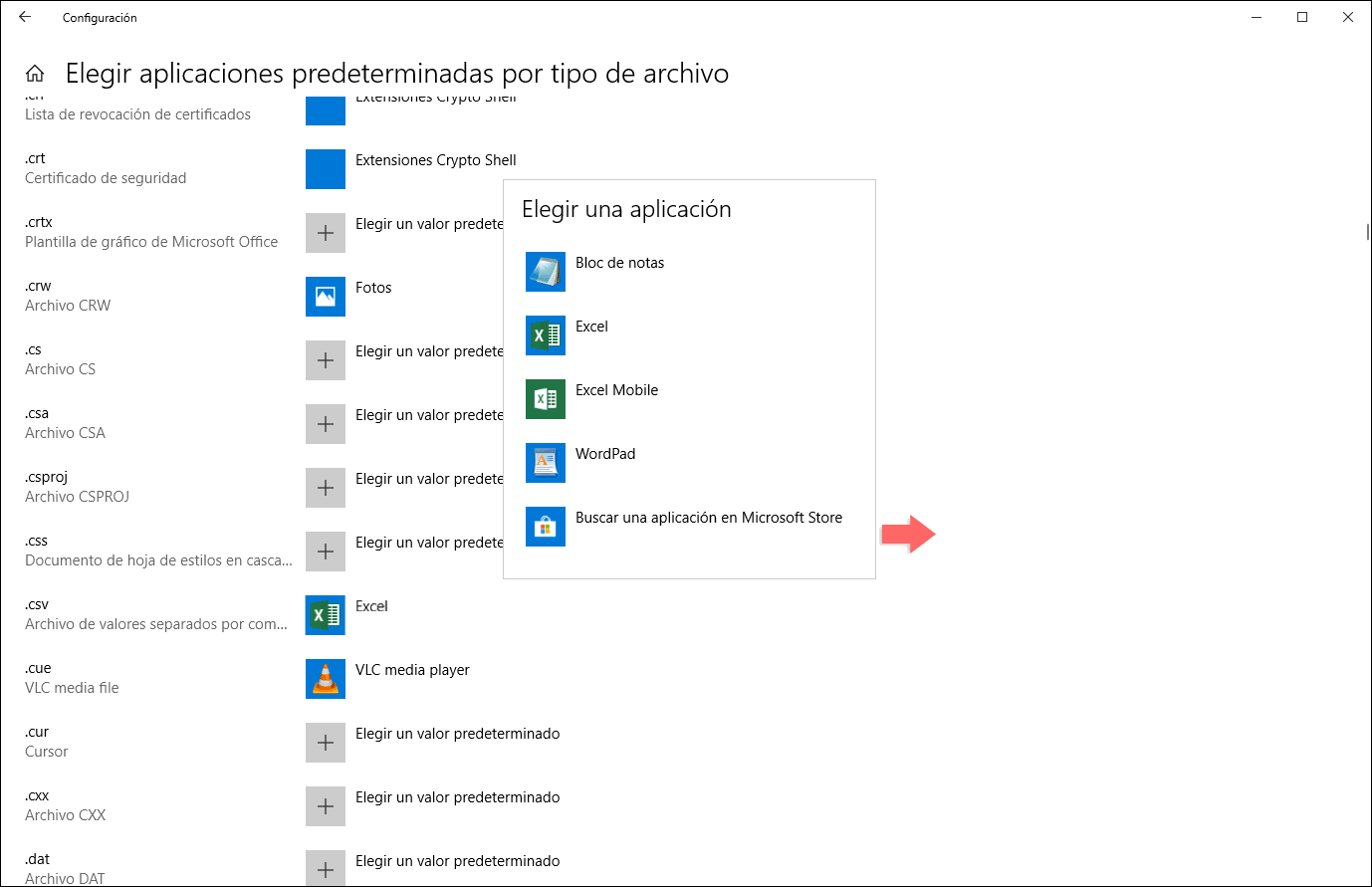The width and height of the screenshot is (1372, 887).
Task: Click the plus icon for .dat
Action: click(x=326, y=869)
